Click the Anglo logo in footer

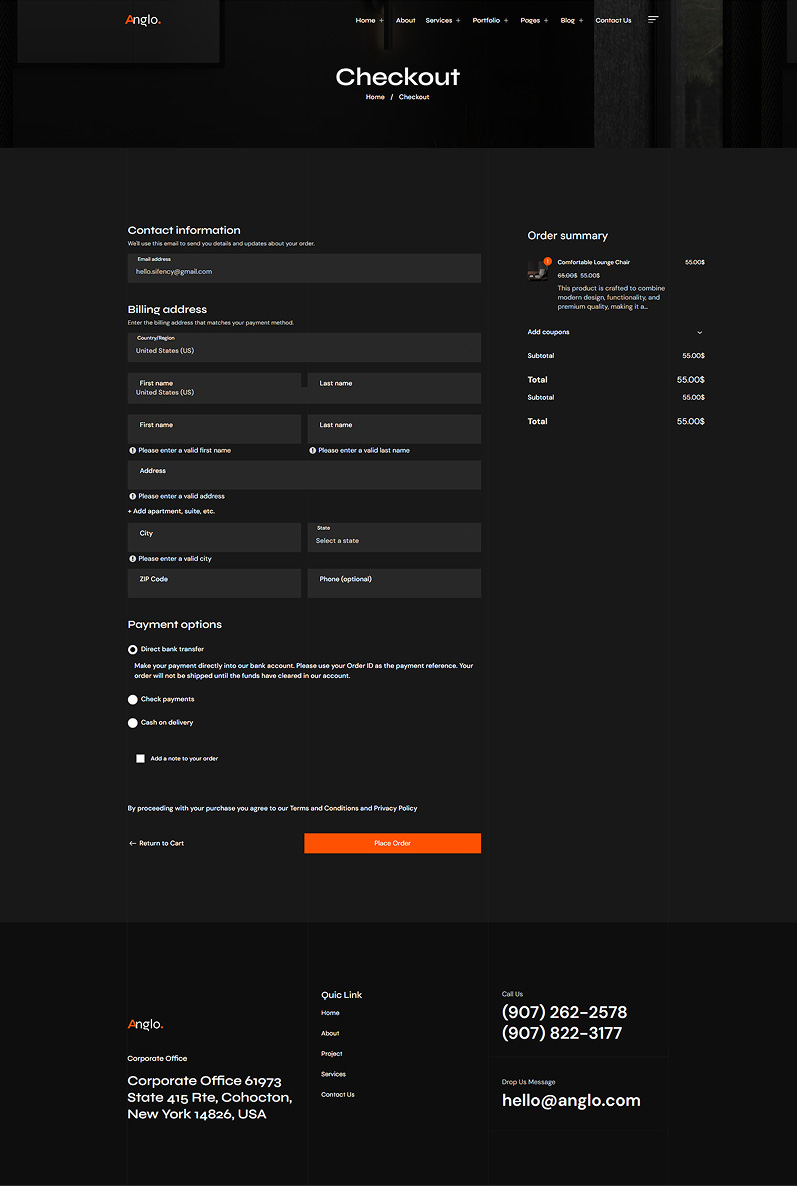point(145,1024)
